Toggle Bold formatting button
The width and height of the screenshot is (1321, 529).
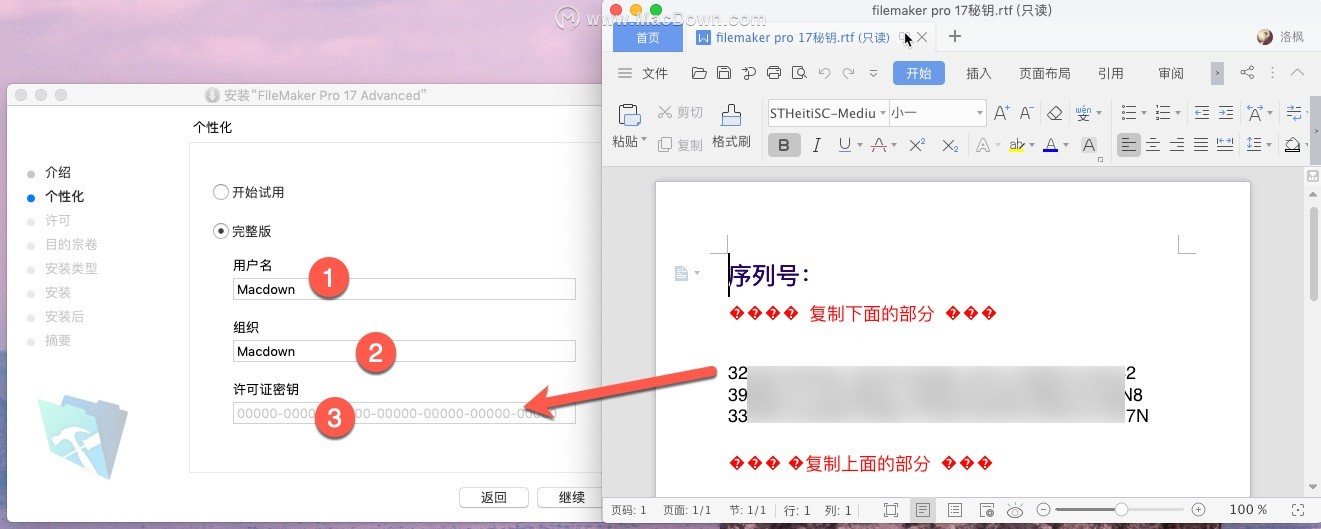coord(784,145)
